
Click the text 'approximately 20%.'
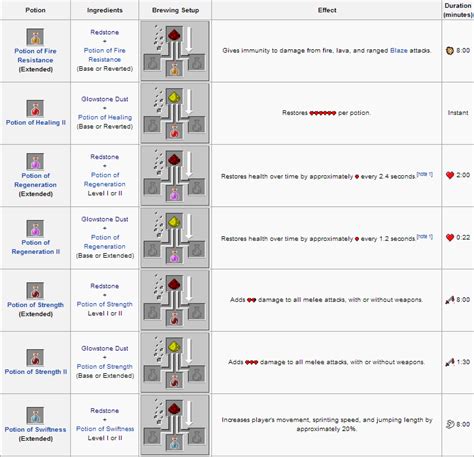click(327, 429)
